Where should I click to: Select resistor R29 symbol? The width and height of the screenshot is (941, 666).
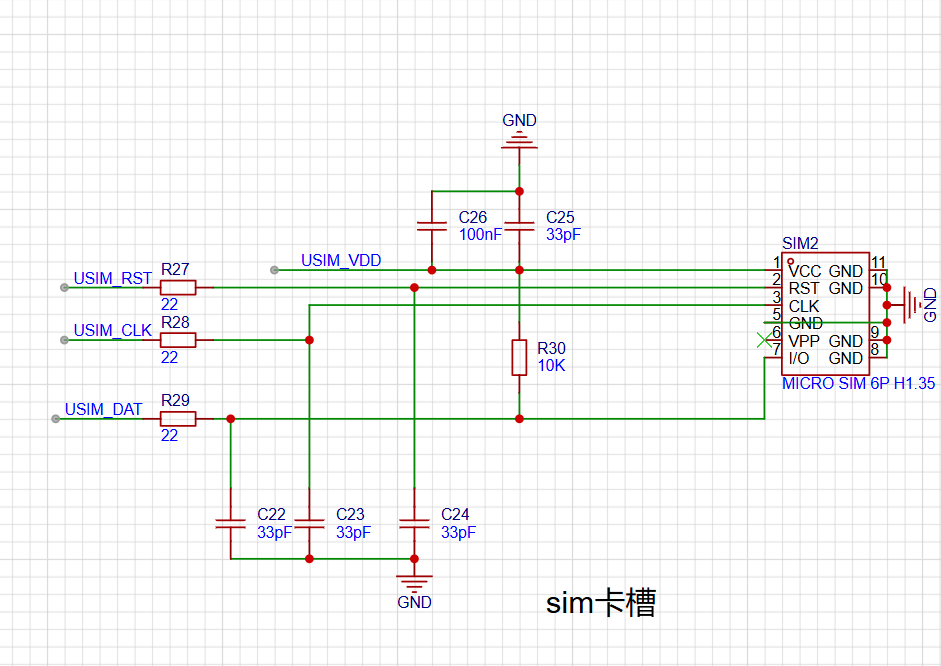[178, 419]
